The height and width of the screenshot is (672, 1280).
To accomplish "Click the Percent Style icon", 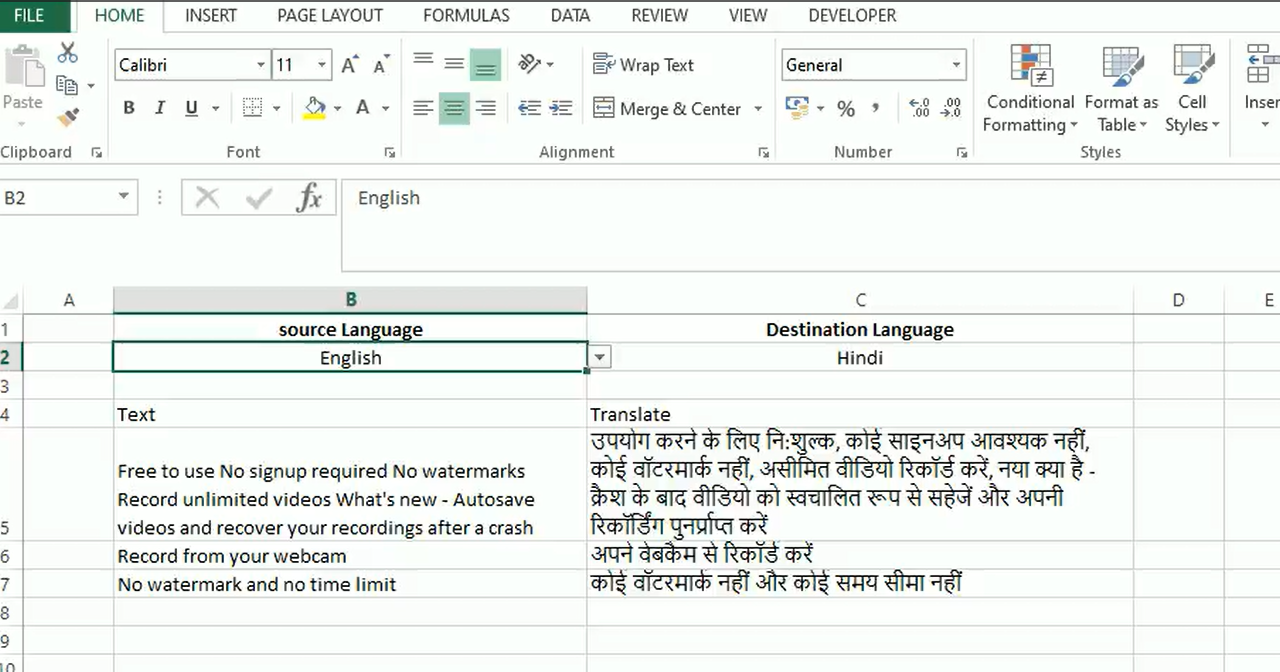I will [x=846, y=109].
